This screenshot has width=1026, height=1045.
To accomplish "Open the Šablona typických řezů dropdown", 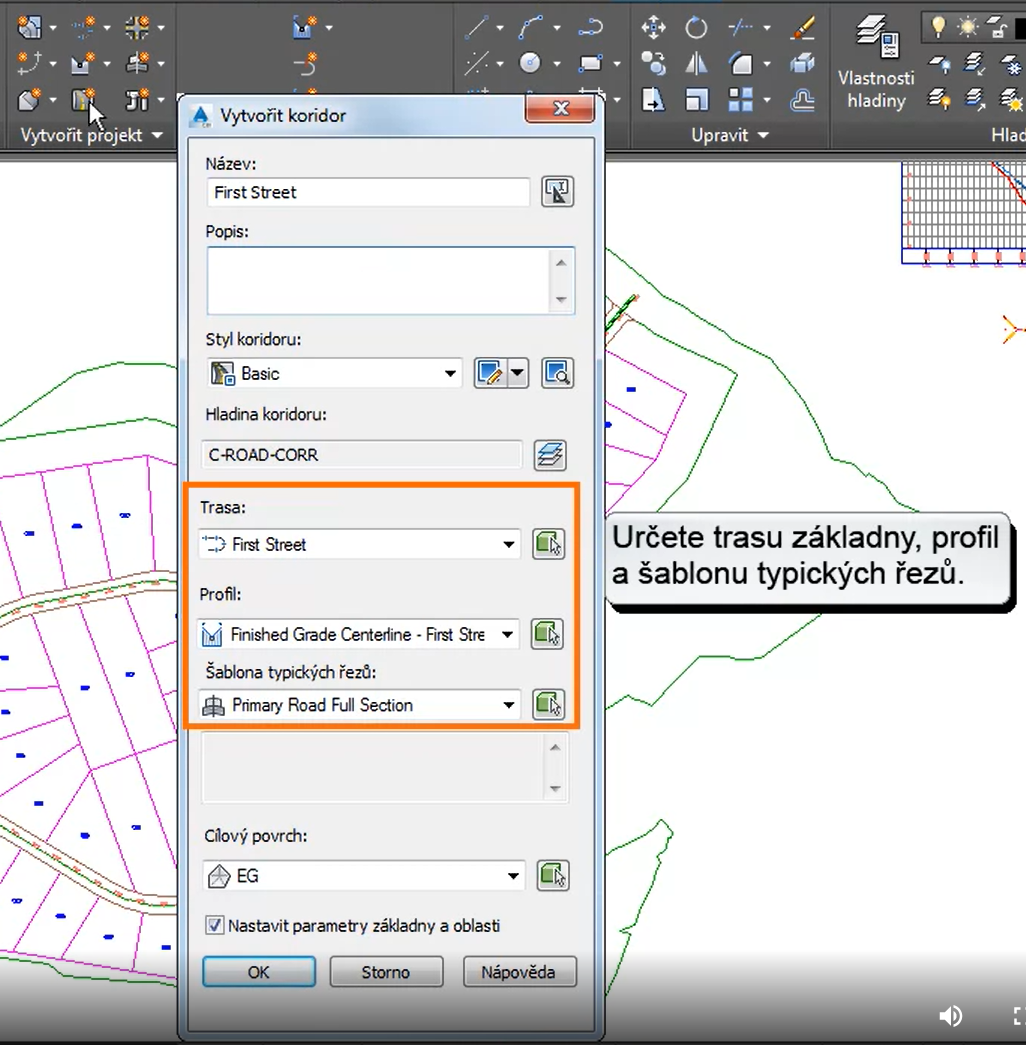I will point(509,705).
